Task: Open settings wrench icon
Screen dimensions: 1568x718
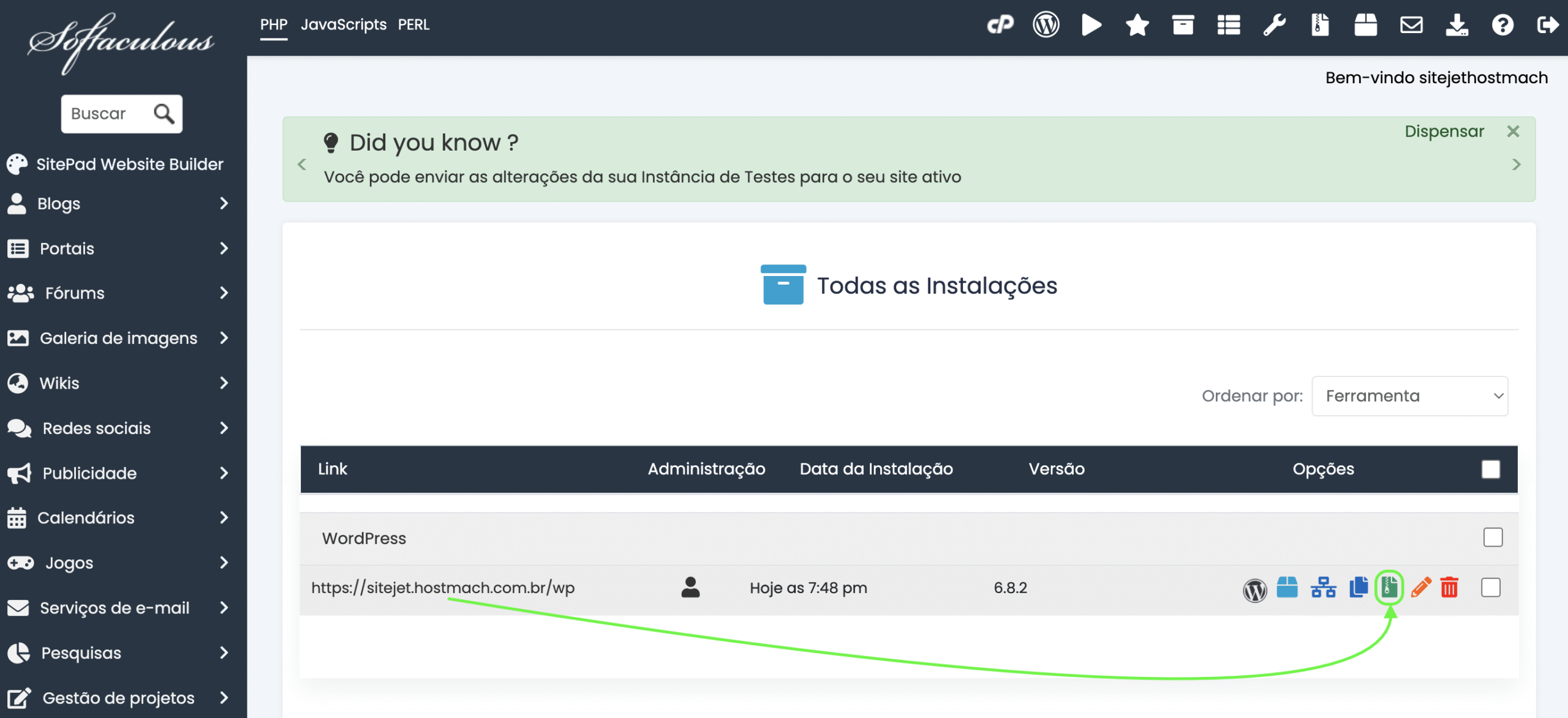Action: pyautogui.click(x=1275, y=25)
